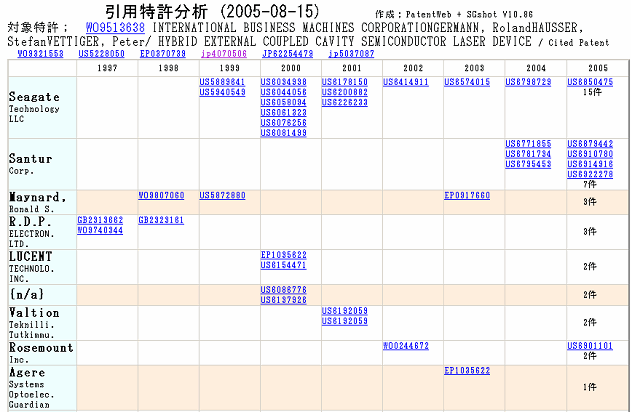This screenshot has height=412, width=631.
Task: Open Japanese patent jp4079506
Action: click(x=227, y=54)
